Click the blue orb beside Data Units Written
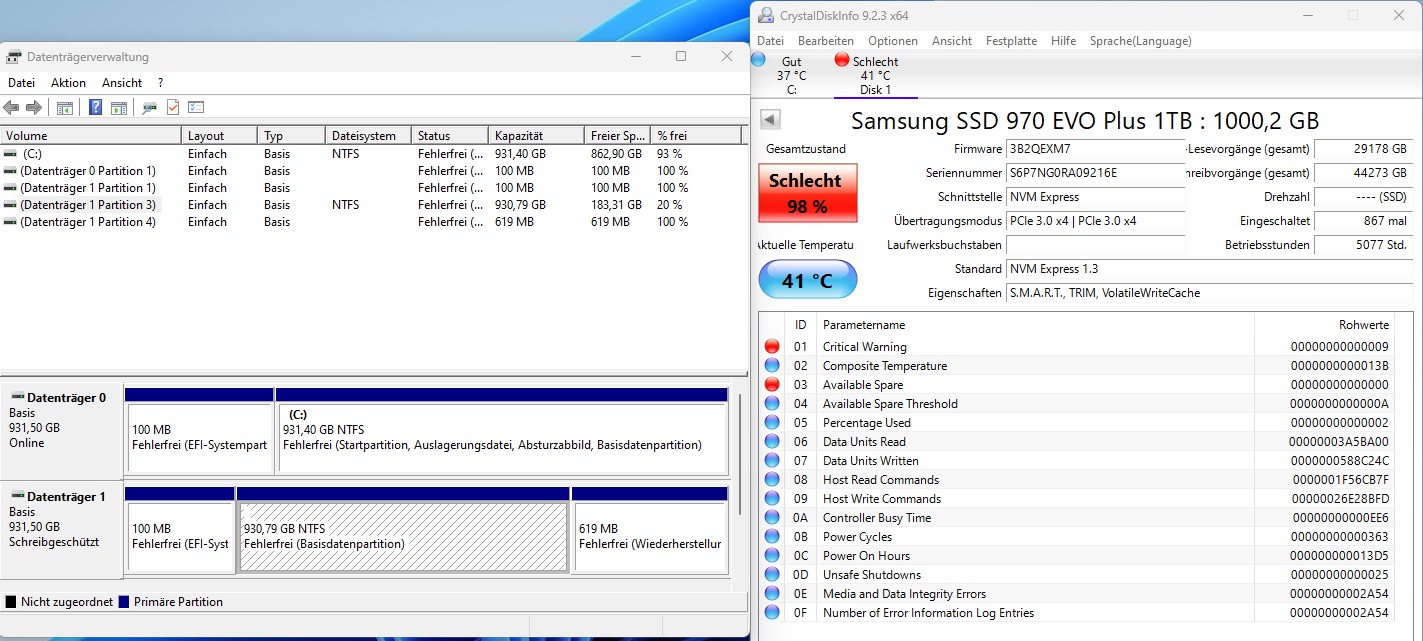Screen dimensions: 1423x641 pyautogui.click(x=772, y=461)
